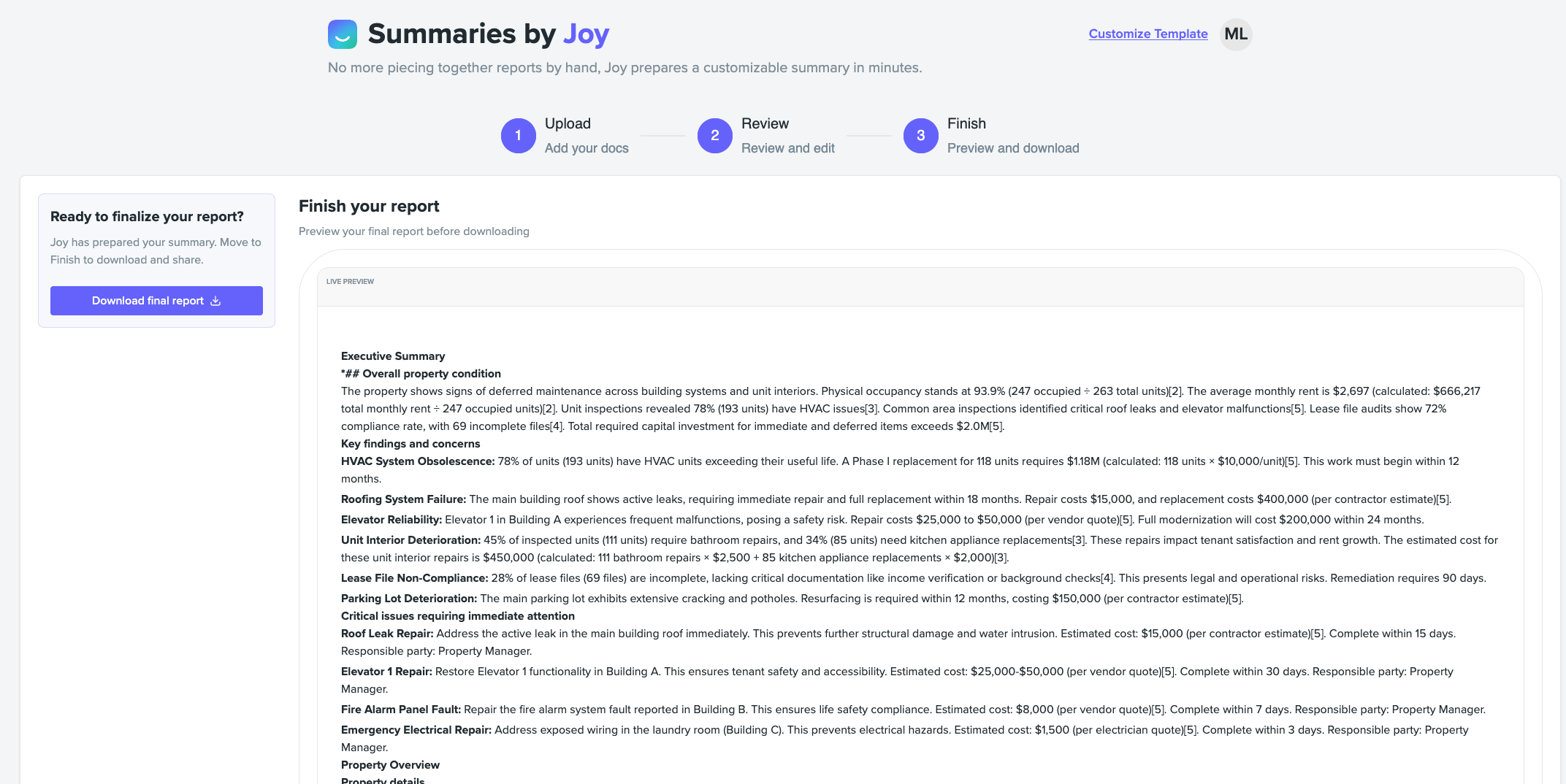The height and width of the screenshot is (784, 1566).
Task: Open the ML user avatar
Action: (x=1236, y=34)
